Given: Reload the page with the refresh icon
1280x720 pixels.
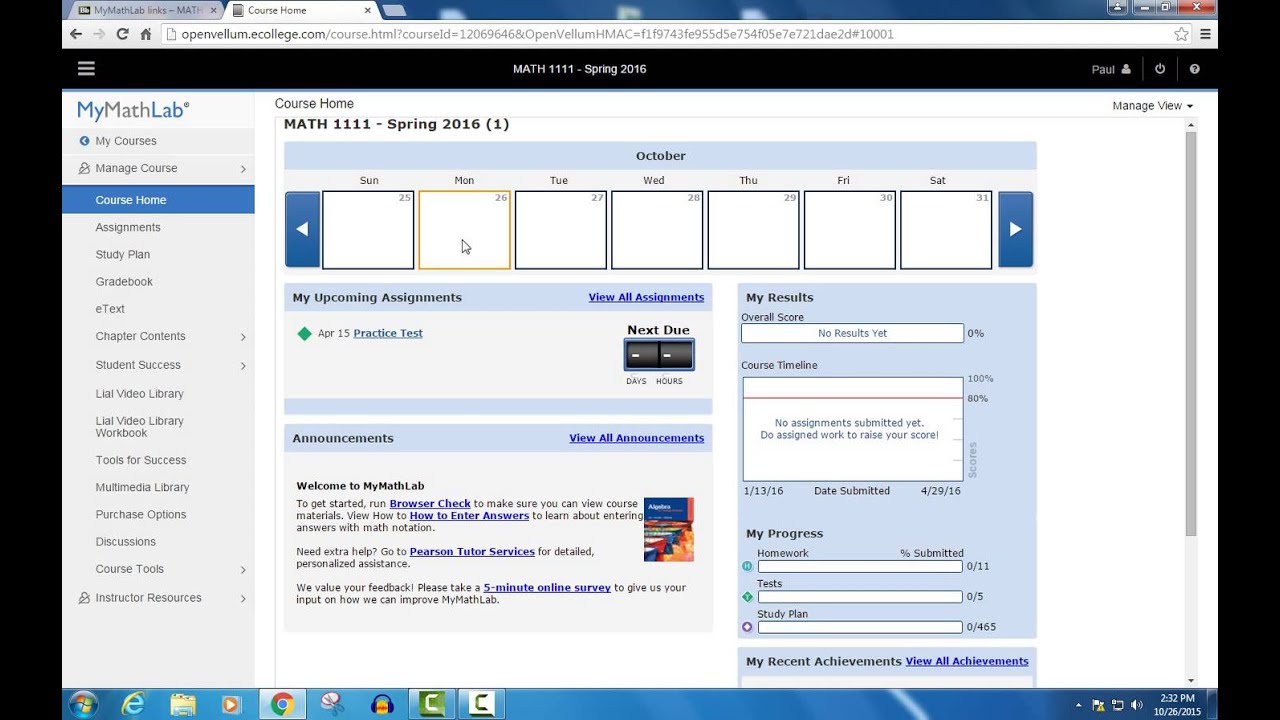Looking at the screenshot, I should click(x=122, y=34).
